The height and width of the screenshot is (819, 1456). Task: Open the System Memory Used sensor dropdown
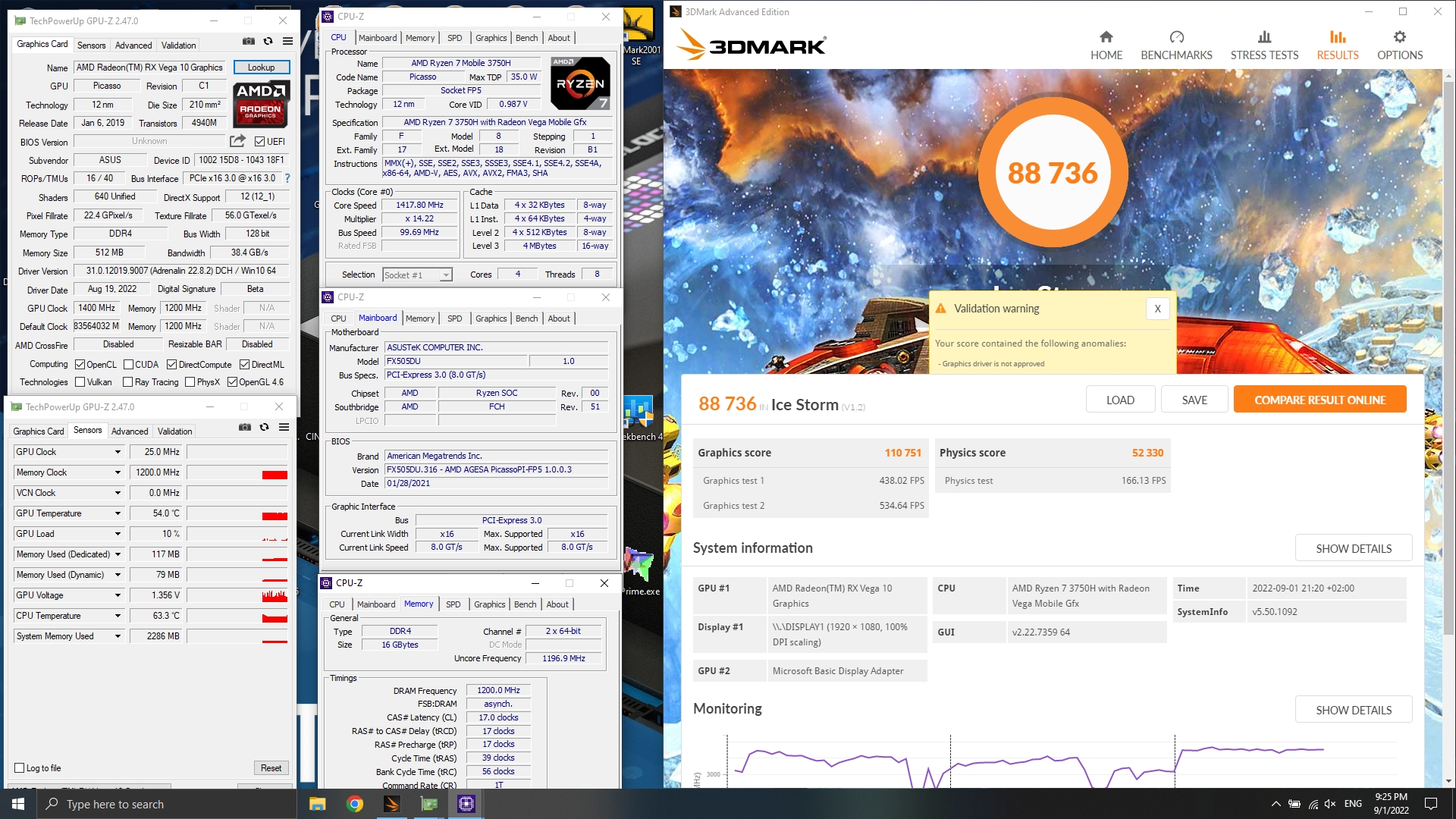tap(118, 636)
